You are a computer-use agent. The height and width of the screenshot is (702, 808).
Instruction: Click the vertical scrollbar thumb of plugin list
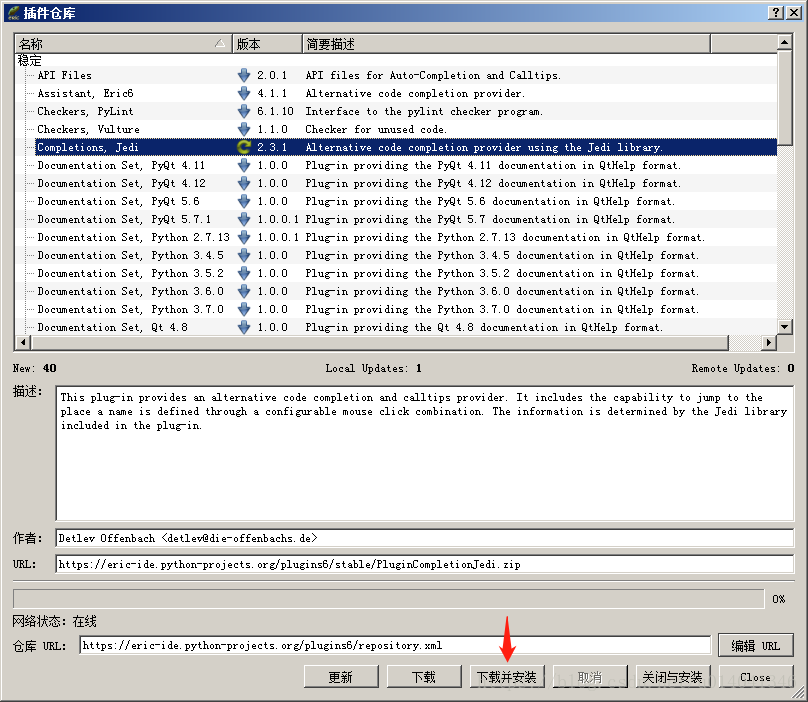tap(784, 98)
